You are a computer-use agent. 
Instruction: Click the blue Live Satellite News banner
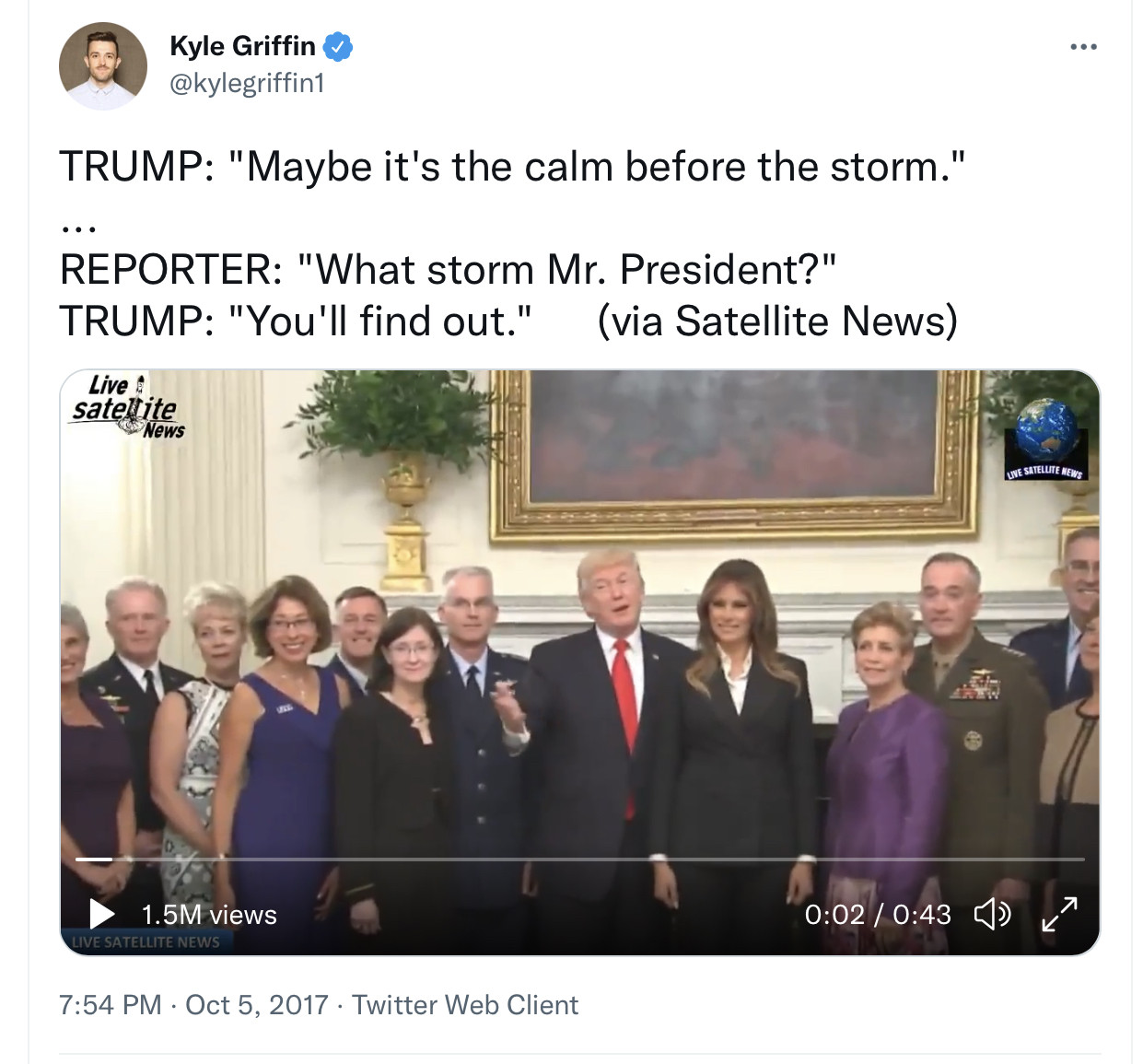pos(146,941)
